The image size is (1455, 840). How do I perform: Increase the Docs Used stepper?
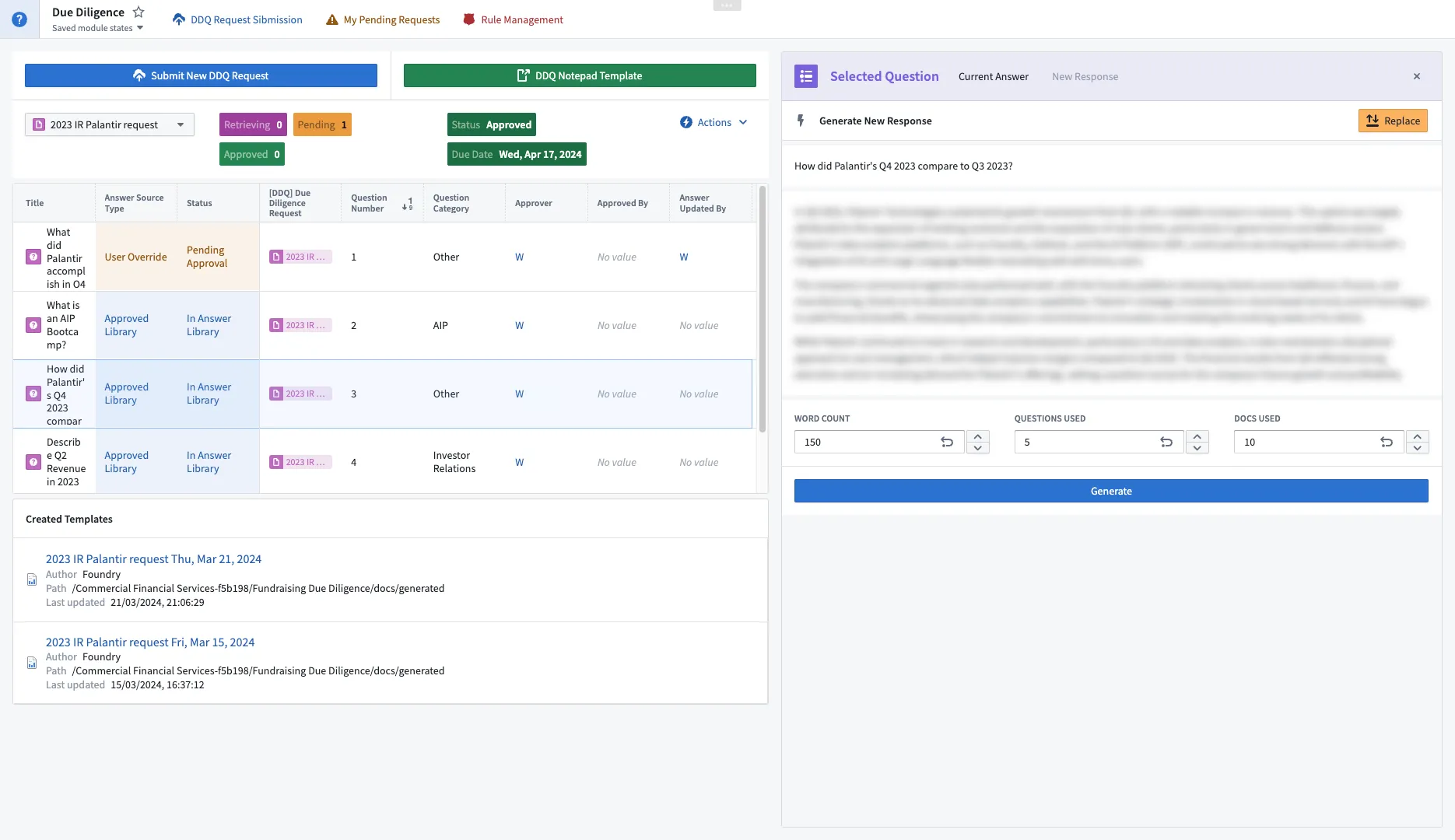[1418, 436]
